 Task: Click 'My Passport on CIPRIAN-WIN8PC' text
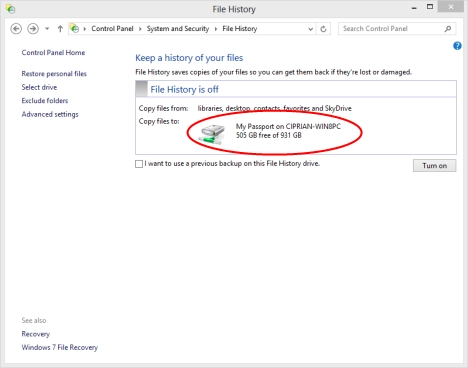[x=288, y=127]
